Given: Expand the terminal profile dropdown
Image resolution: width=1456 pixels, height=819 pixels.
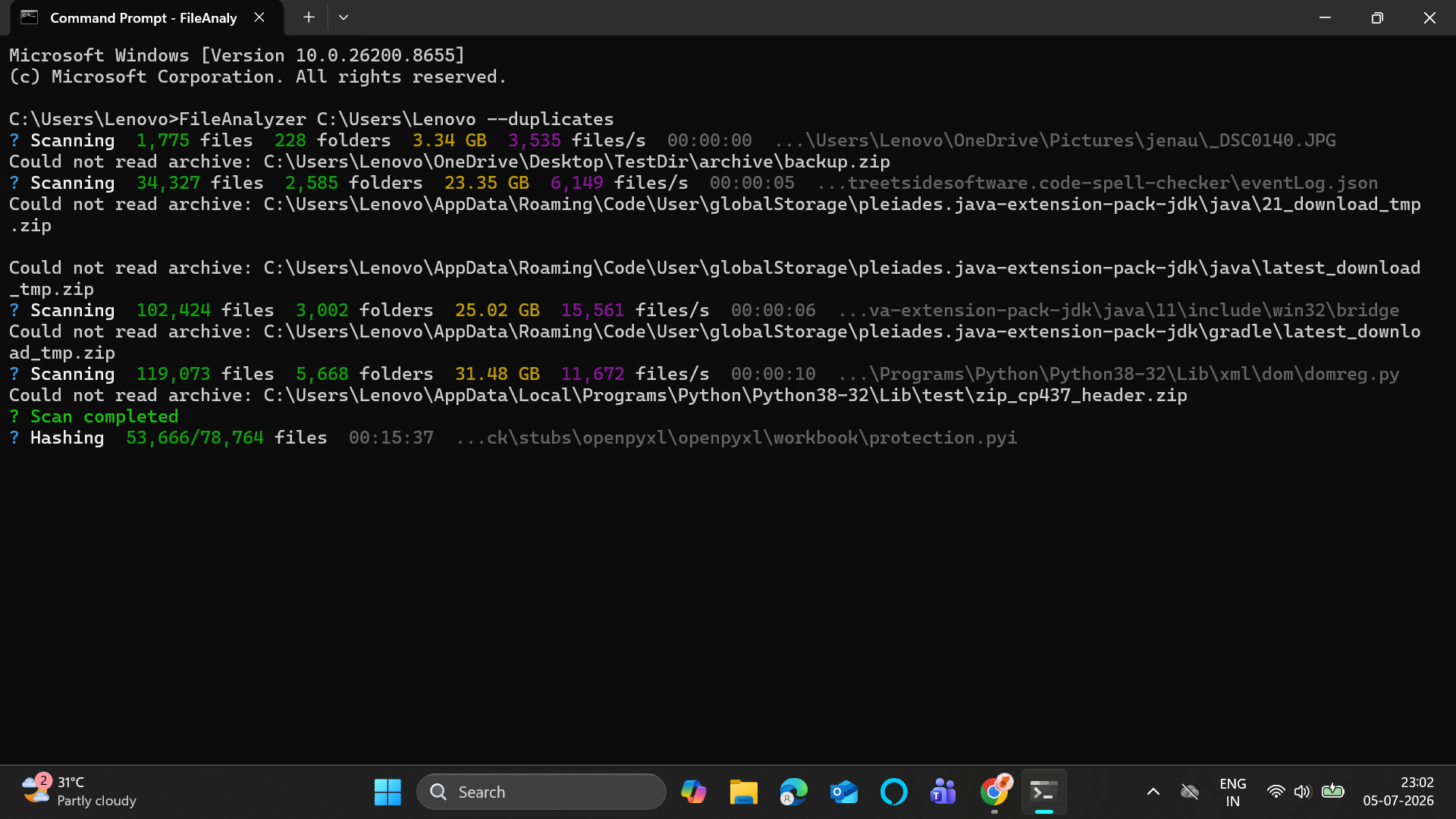Looking at the screenshot, I should 344,17.
